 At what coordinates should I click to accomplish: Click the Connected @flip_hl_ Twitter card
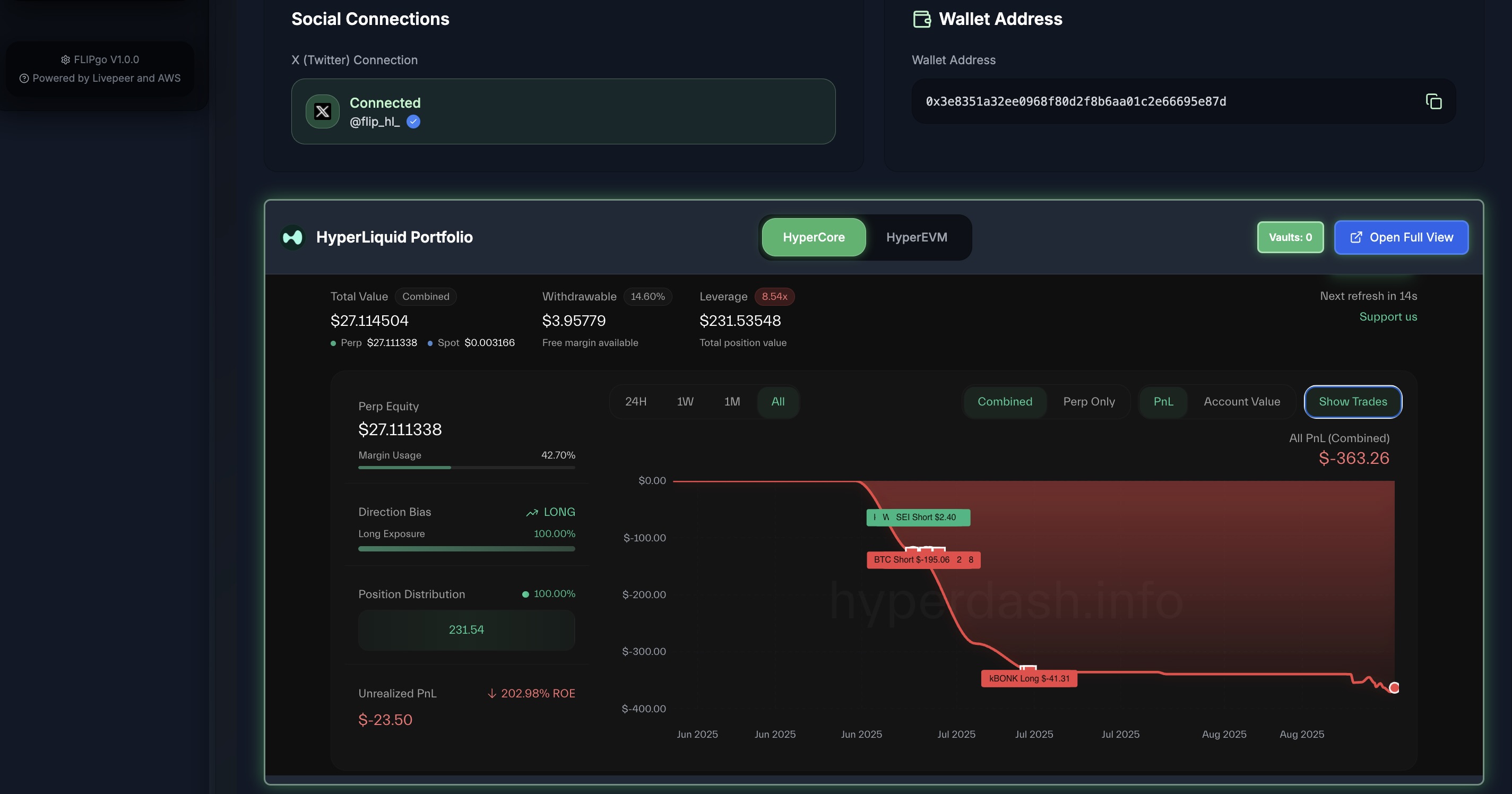point(563,111)
